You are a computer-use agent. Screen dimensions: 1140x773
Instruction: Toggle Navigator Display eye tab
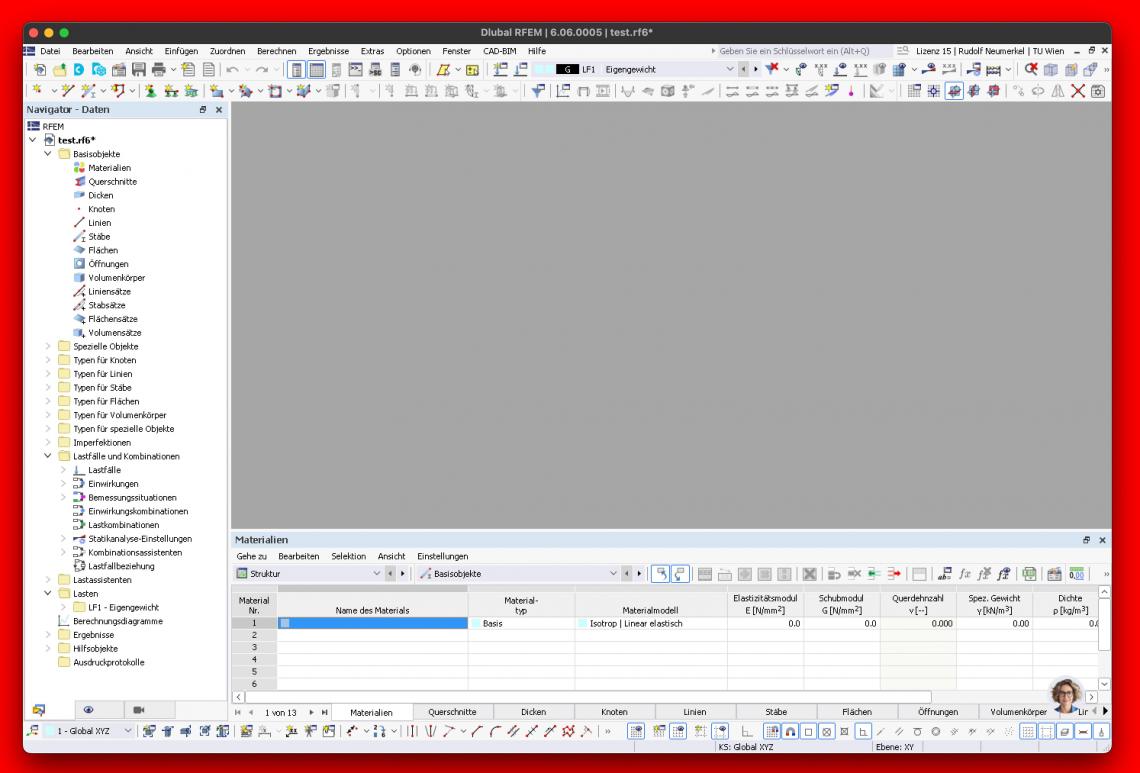(x=89, y=710)
